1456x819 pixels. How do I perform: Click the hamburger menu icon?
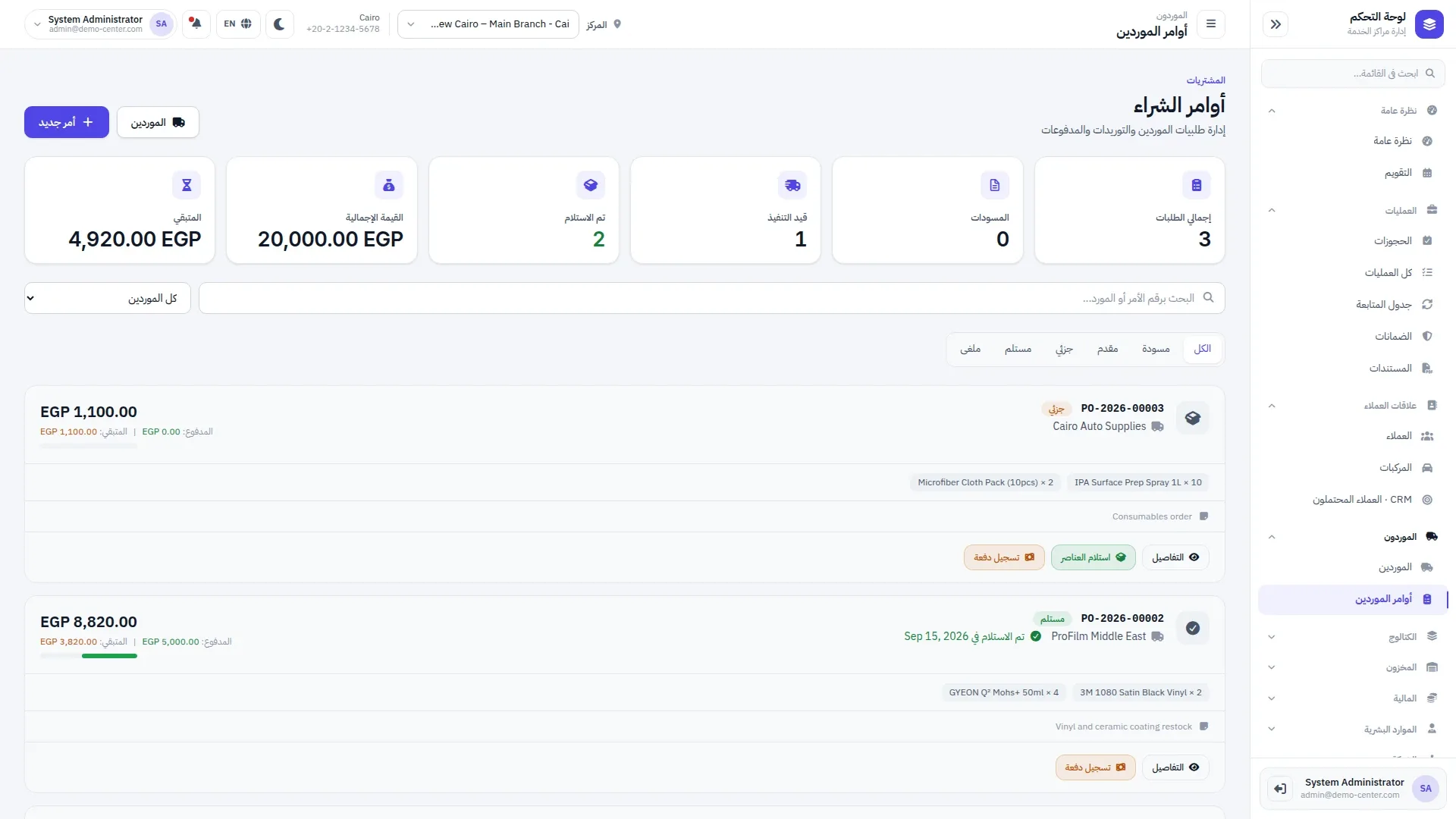click(x=1211, y=24)
